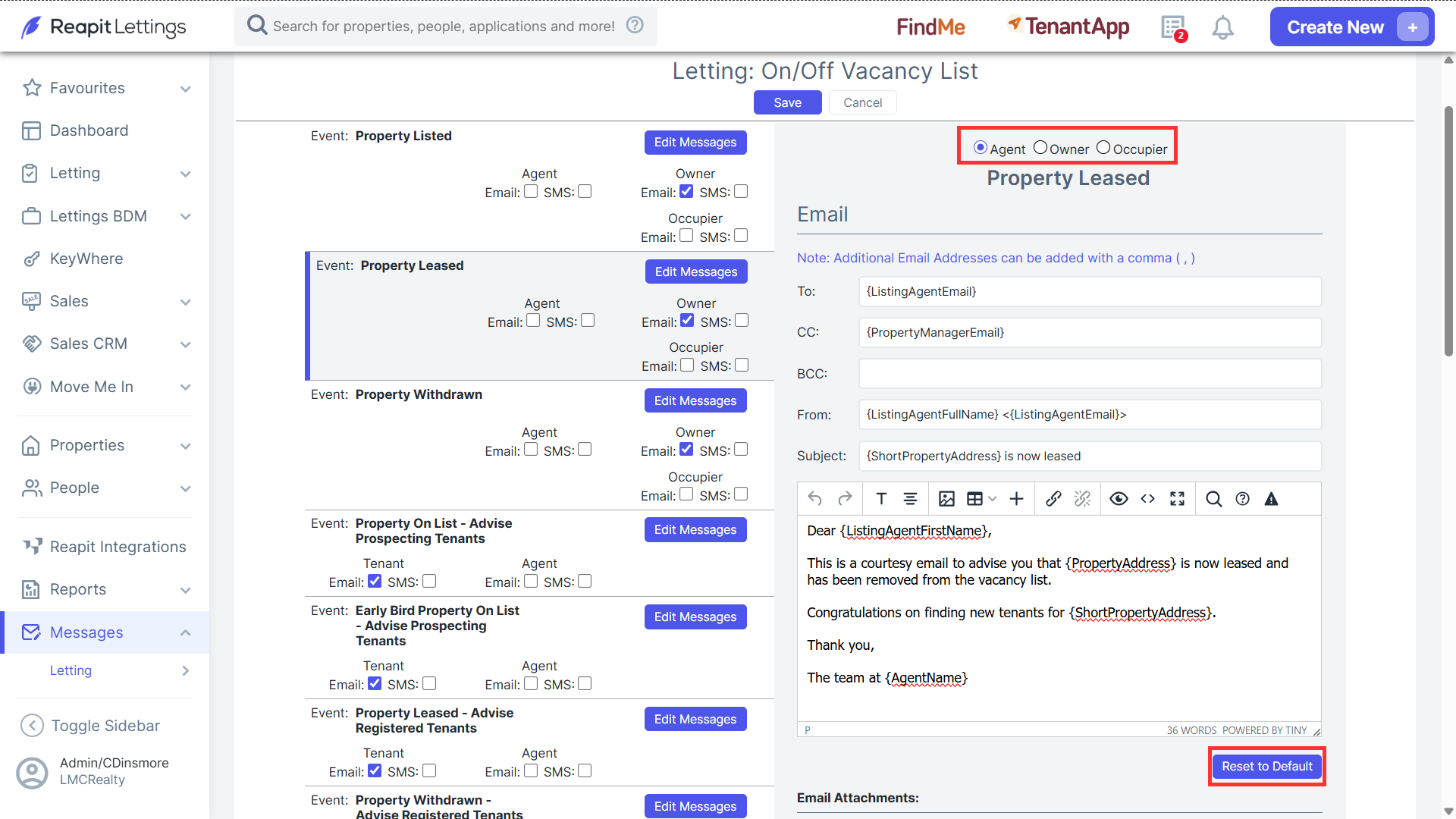Open the notifications bell icon
This screenshot has height=819, width=1456.
click(x=1222, y=27)
